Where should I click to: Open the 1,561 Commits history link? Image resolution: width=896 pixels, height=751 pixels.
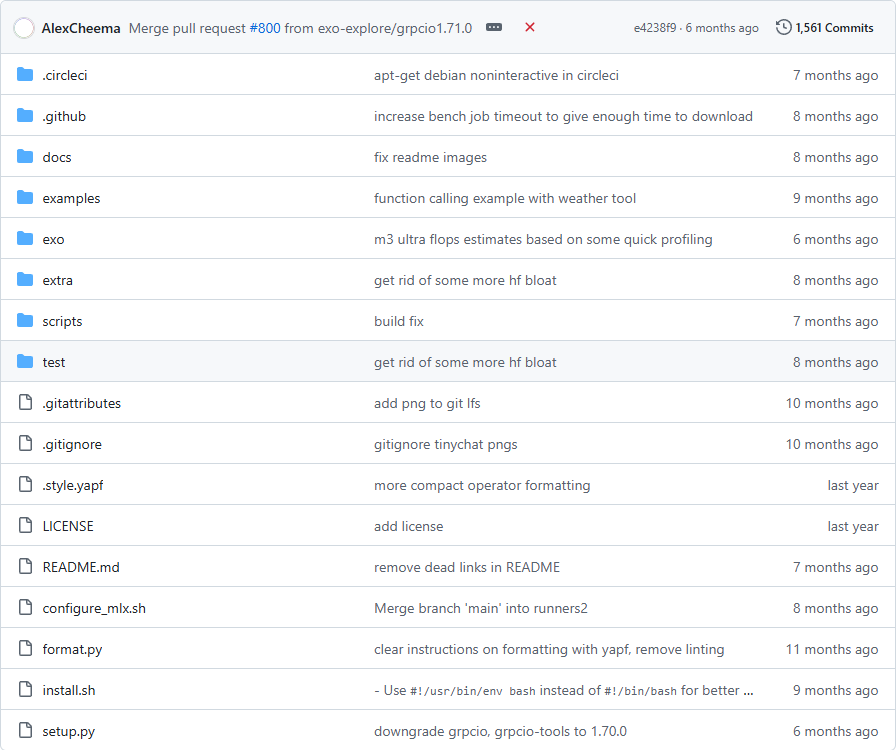[x=834, y=28]
